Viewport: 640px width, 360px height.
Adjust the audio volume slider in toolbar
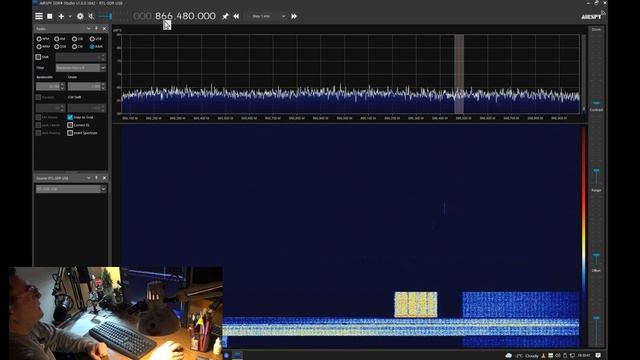[105, 16]
